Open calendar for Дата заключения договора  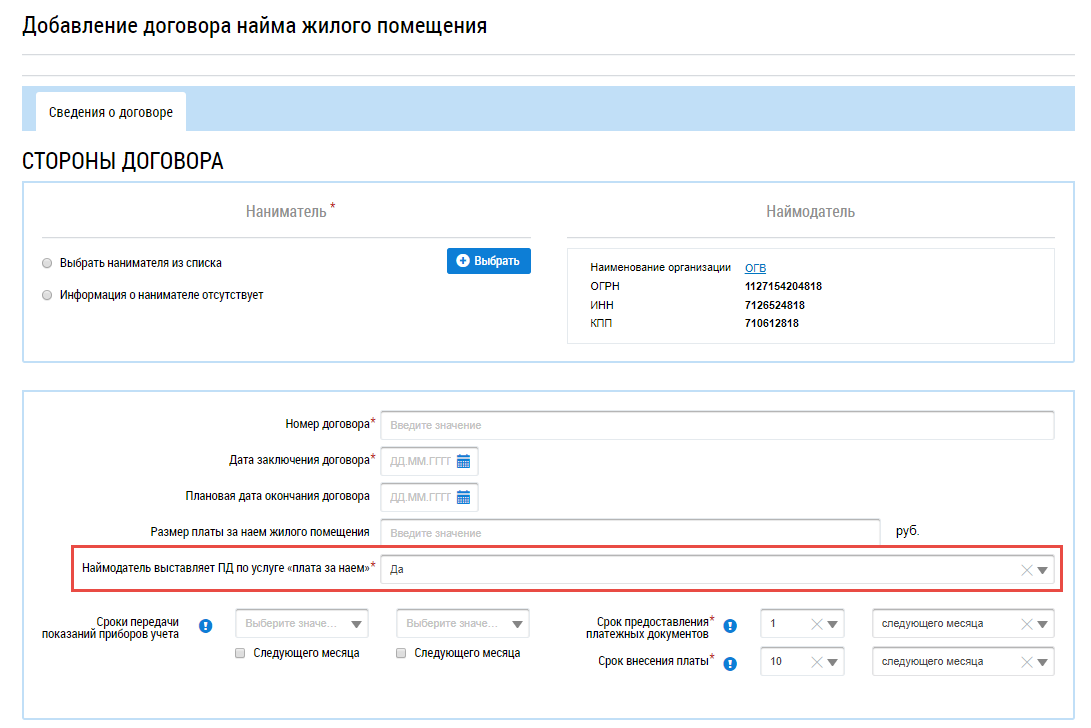(x=463, y=461)
